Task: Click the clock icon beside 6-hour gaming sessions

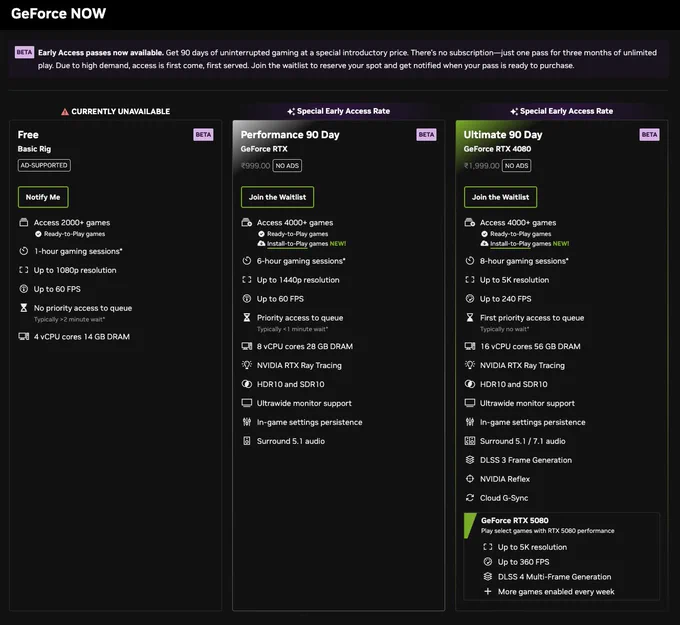Action: [x=247, y=261]
